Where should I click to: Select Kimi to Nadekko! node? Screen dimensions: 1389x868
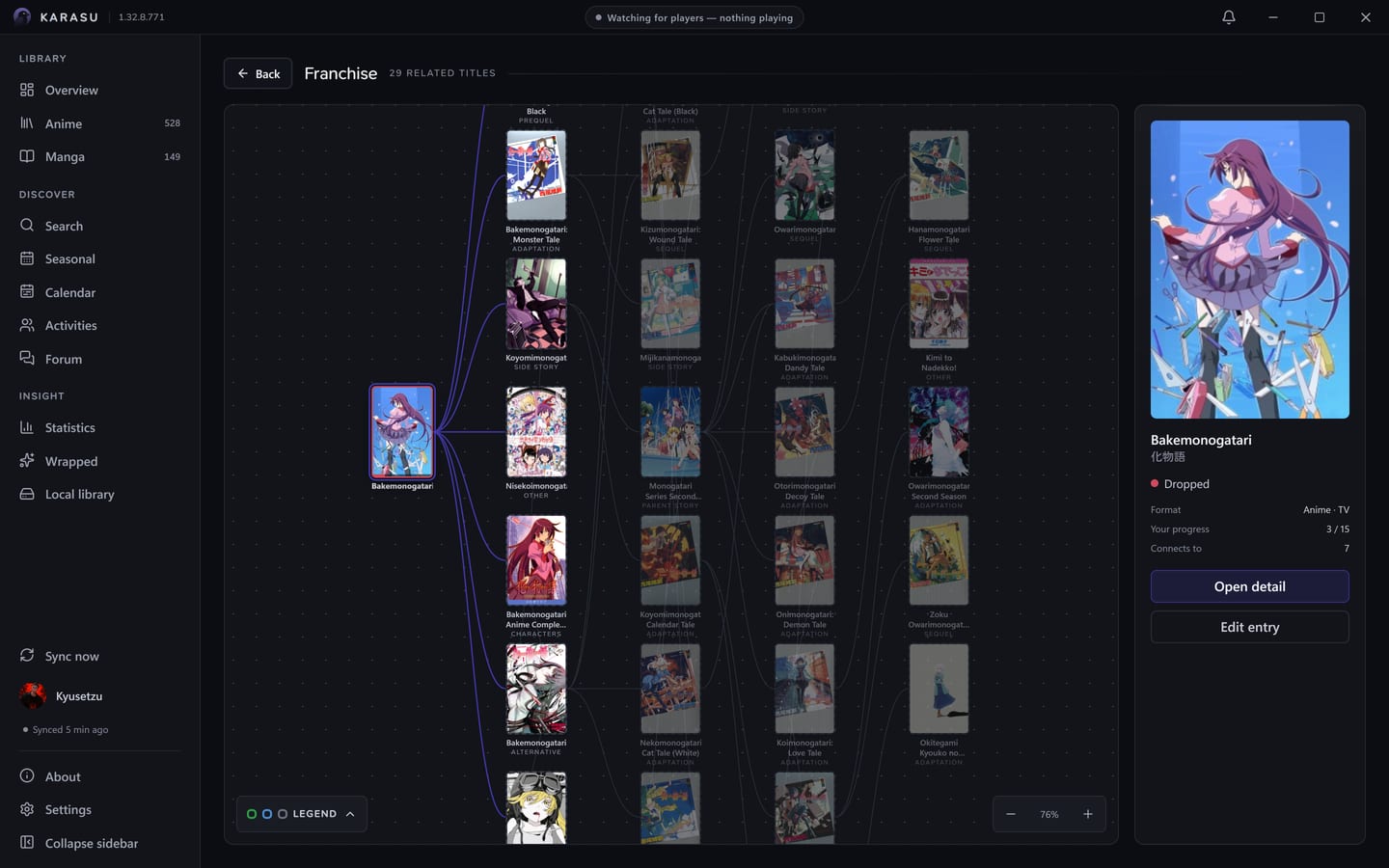pos(939,304)
